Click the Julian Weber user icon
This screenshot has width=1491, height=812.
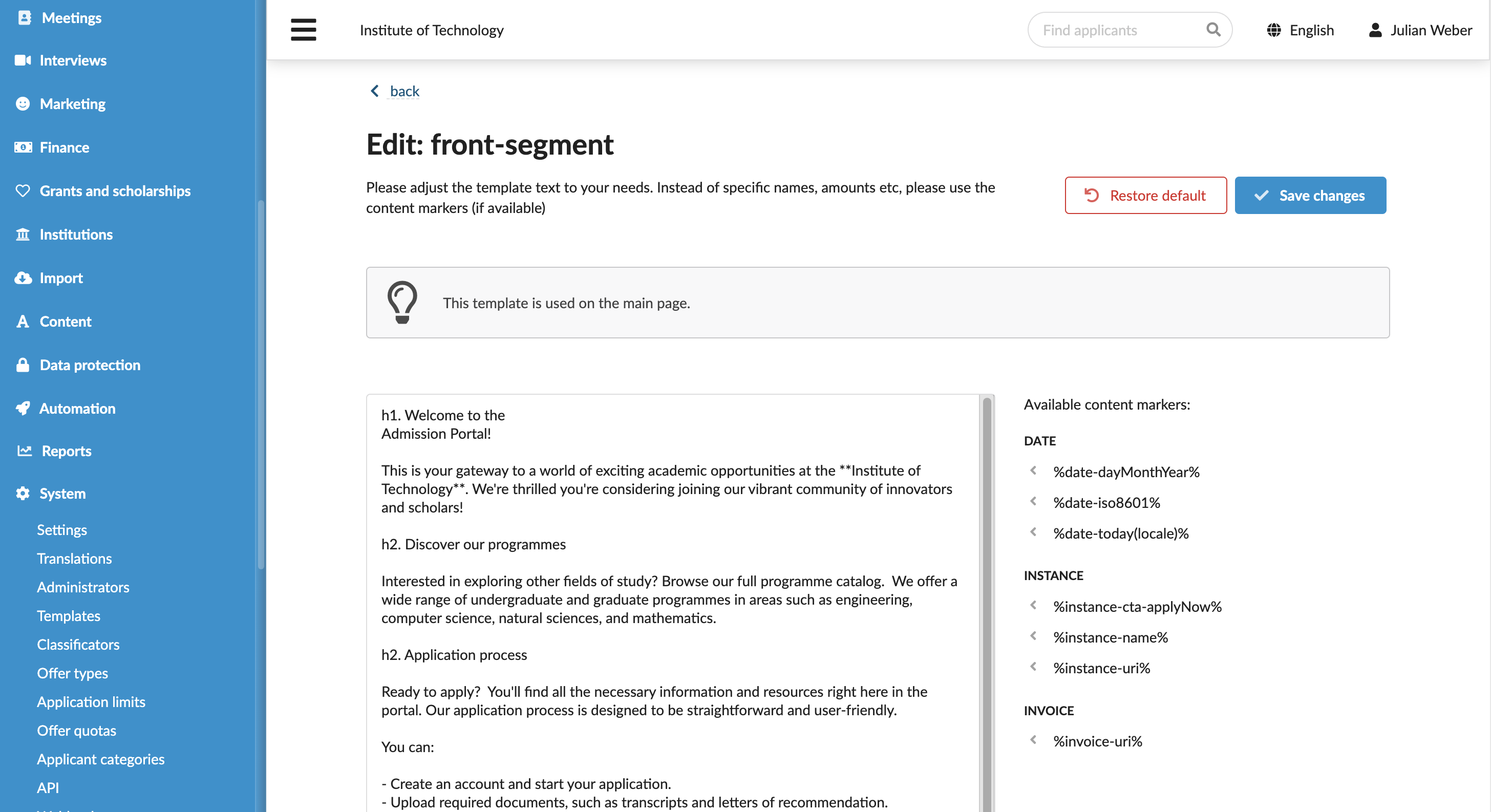coord(1375,30)
